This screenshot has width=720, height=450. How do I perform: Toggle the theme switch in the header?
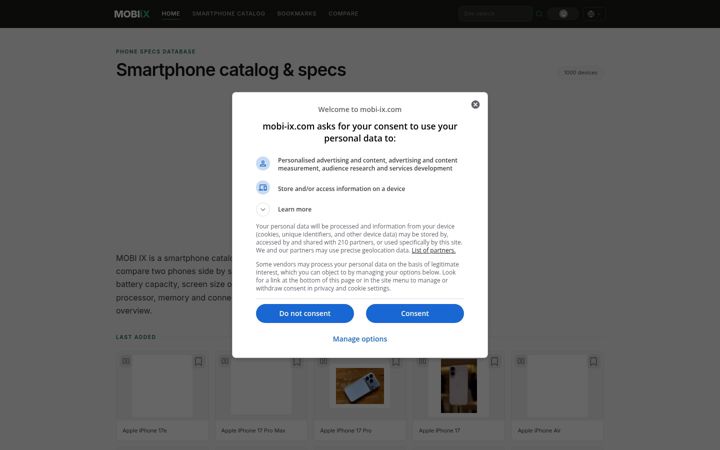tap(563, 14)
